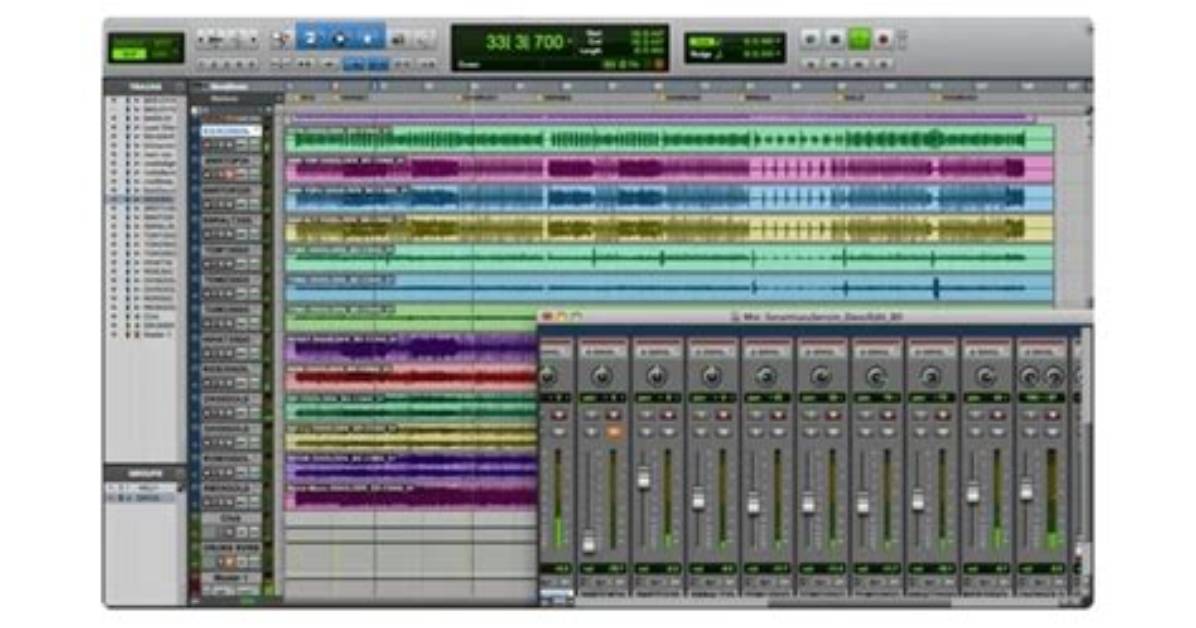
Task: Click the leftmost button below the Zoomer tool
Action: click(281, 64)
